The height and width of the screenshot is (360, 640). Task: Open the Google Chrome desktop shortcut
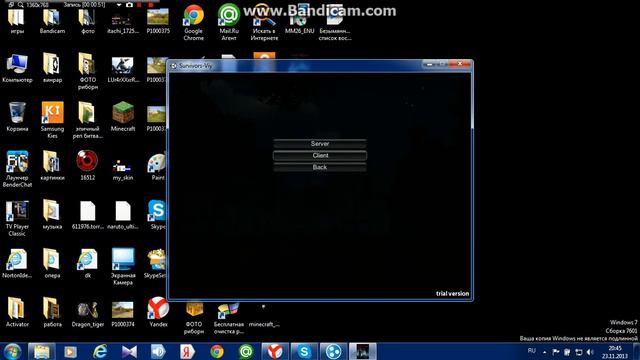coord(193,22)
